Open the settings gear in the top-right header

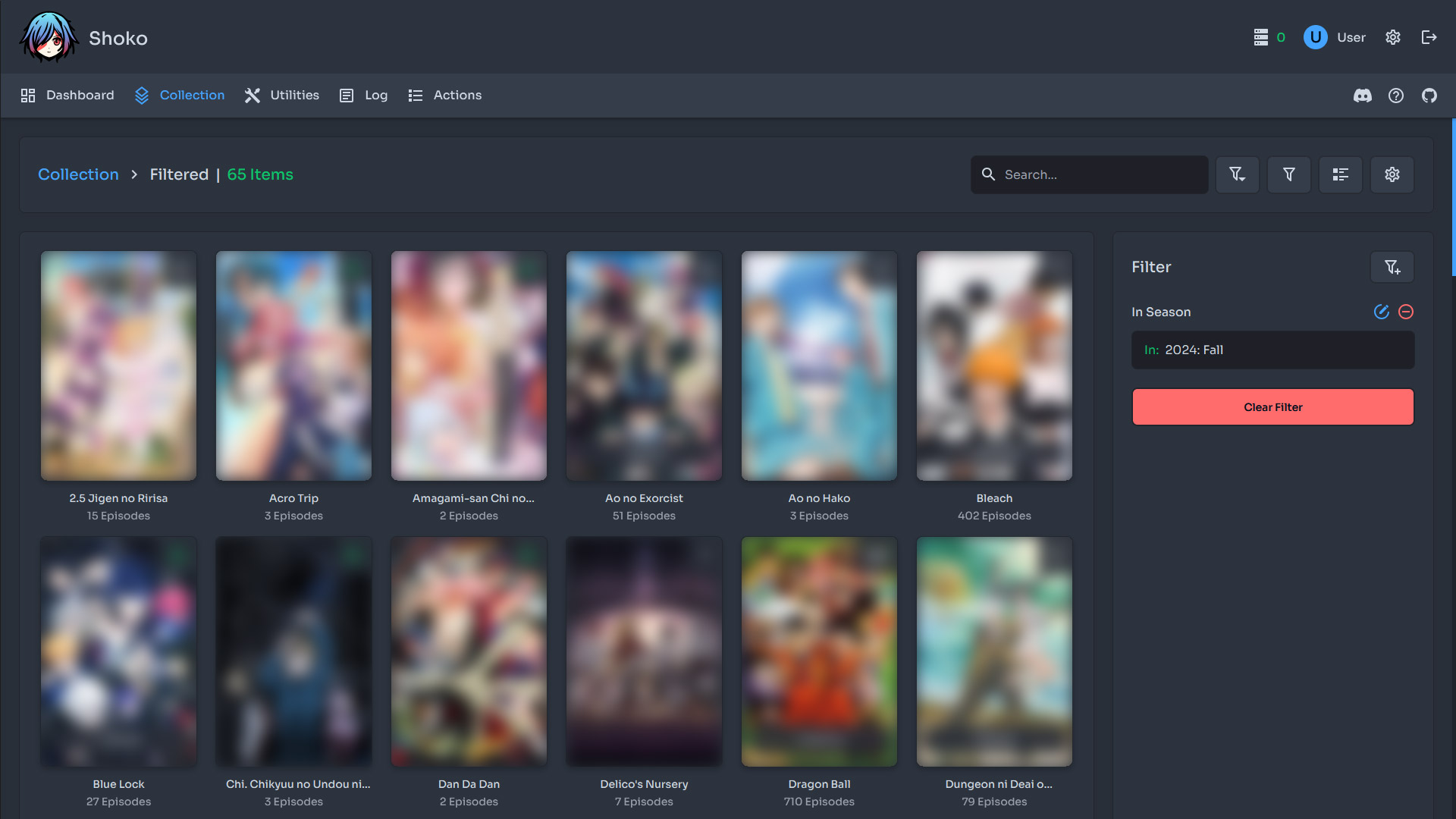(1393, 37)
